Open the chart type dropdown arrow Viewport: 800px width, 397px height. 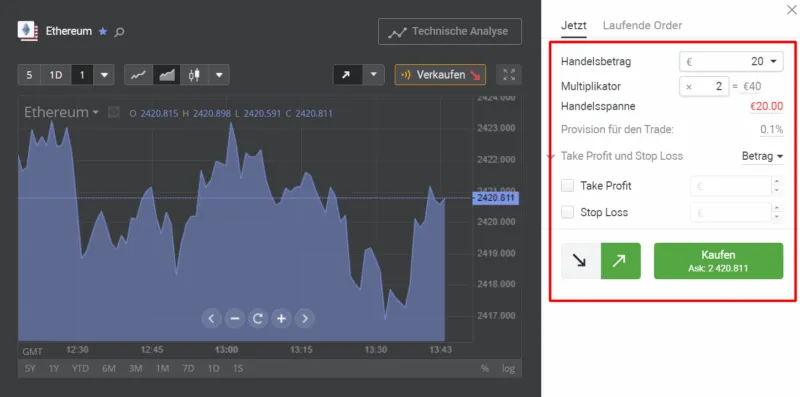tap(219, 75)
